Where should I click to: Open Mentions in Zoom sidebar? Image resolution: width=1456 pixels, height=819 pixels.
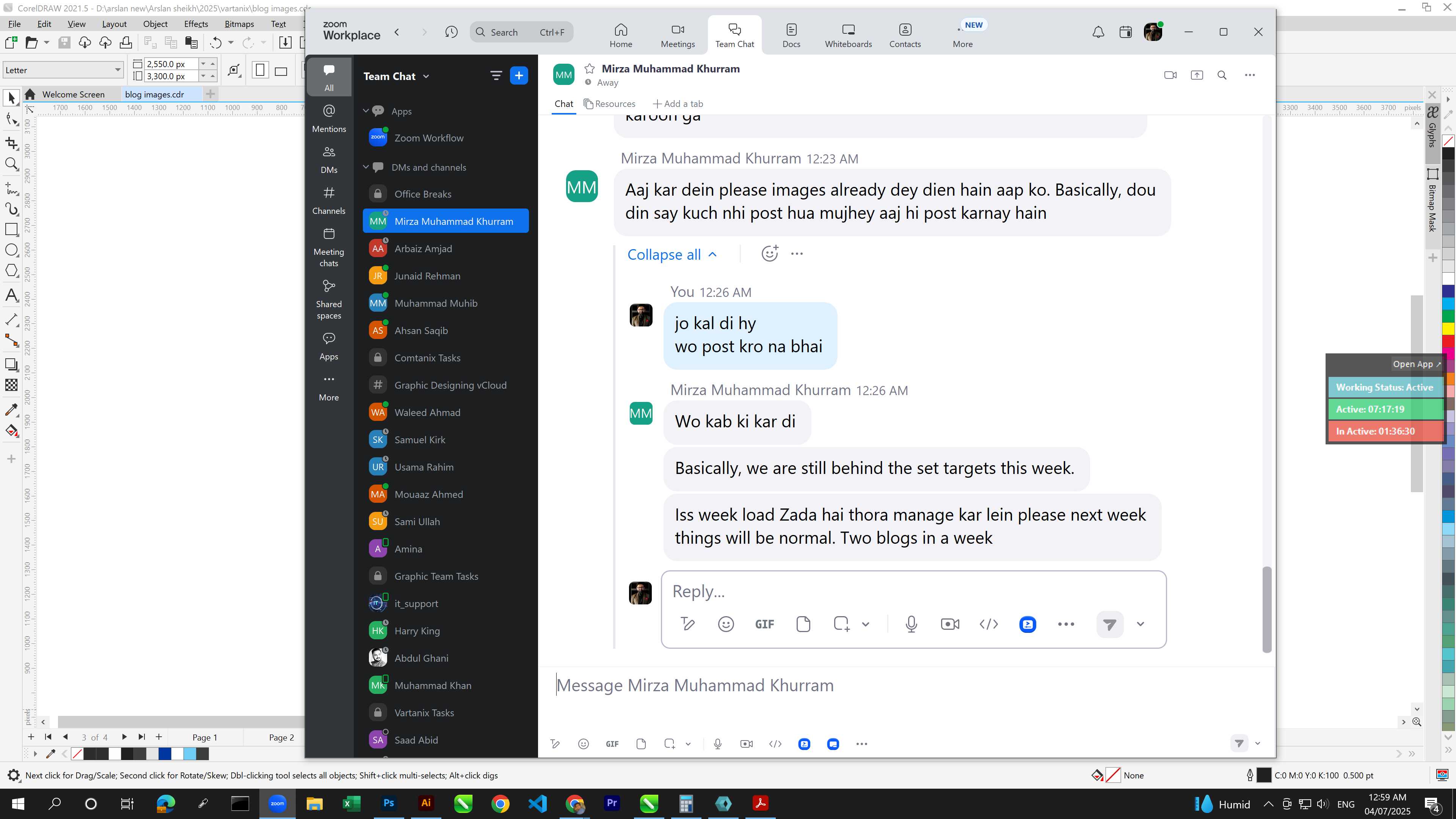(x=329, y=118)
